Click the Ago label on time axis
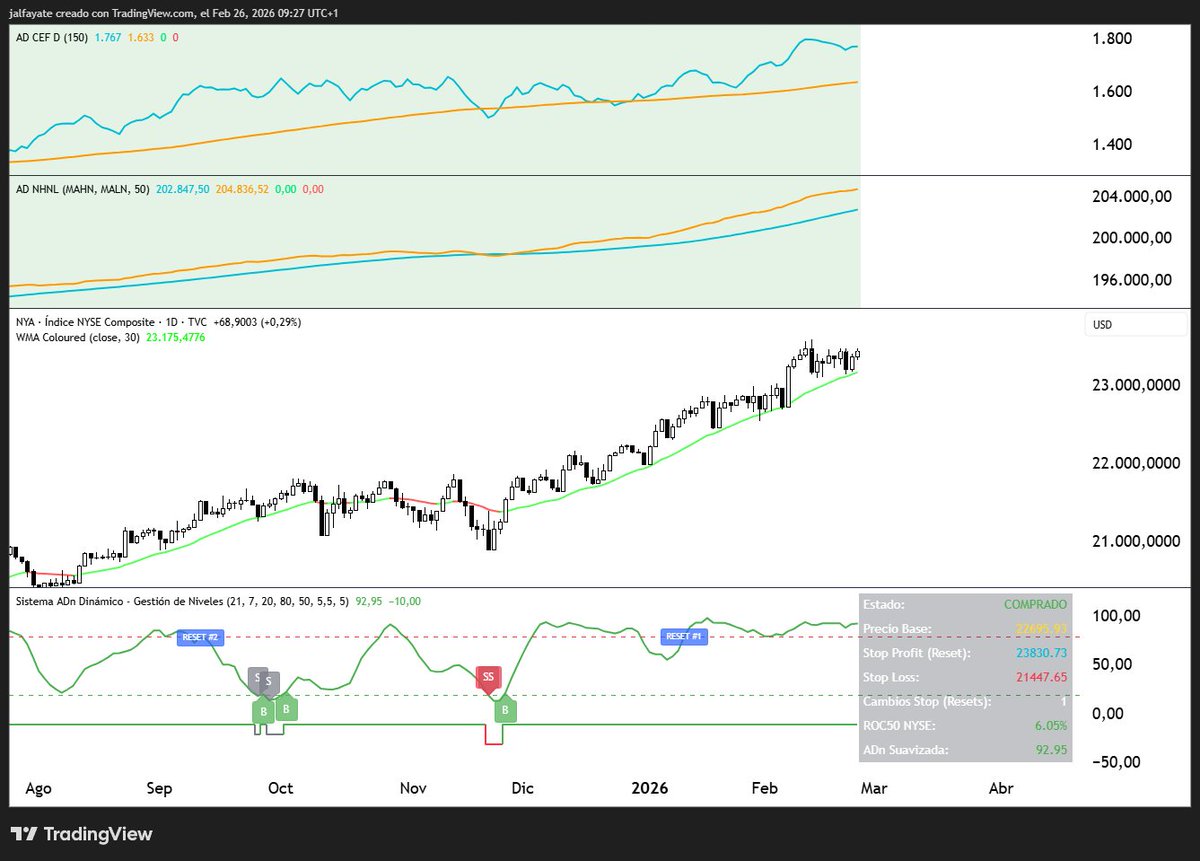Viewport: 1200px width, 861px height. click(x=38, y=788)
